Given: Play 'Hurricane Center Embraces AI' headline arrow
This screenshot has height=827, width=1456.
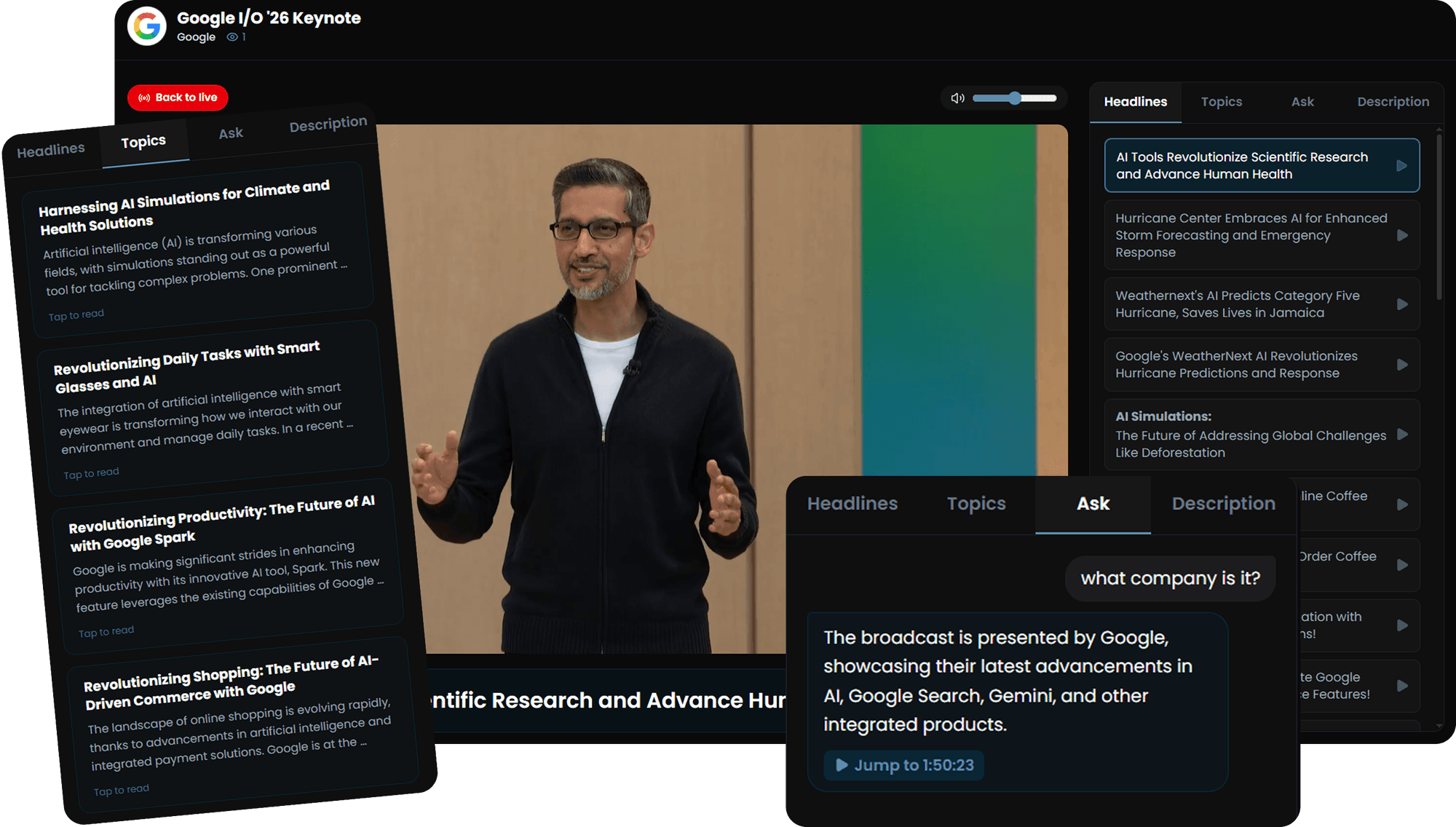Looking at the screenshot, I should click(x=1402, y=235).
